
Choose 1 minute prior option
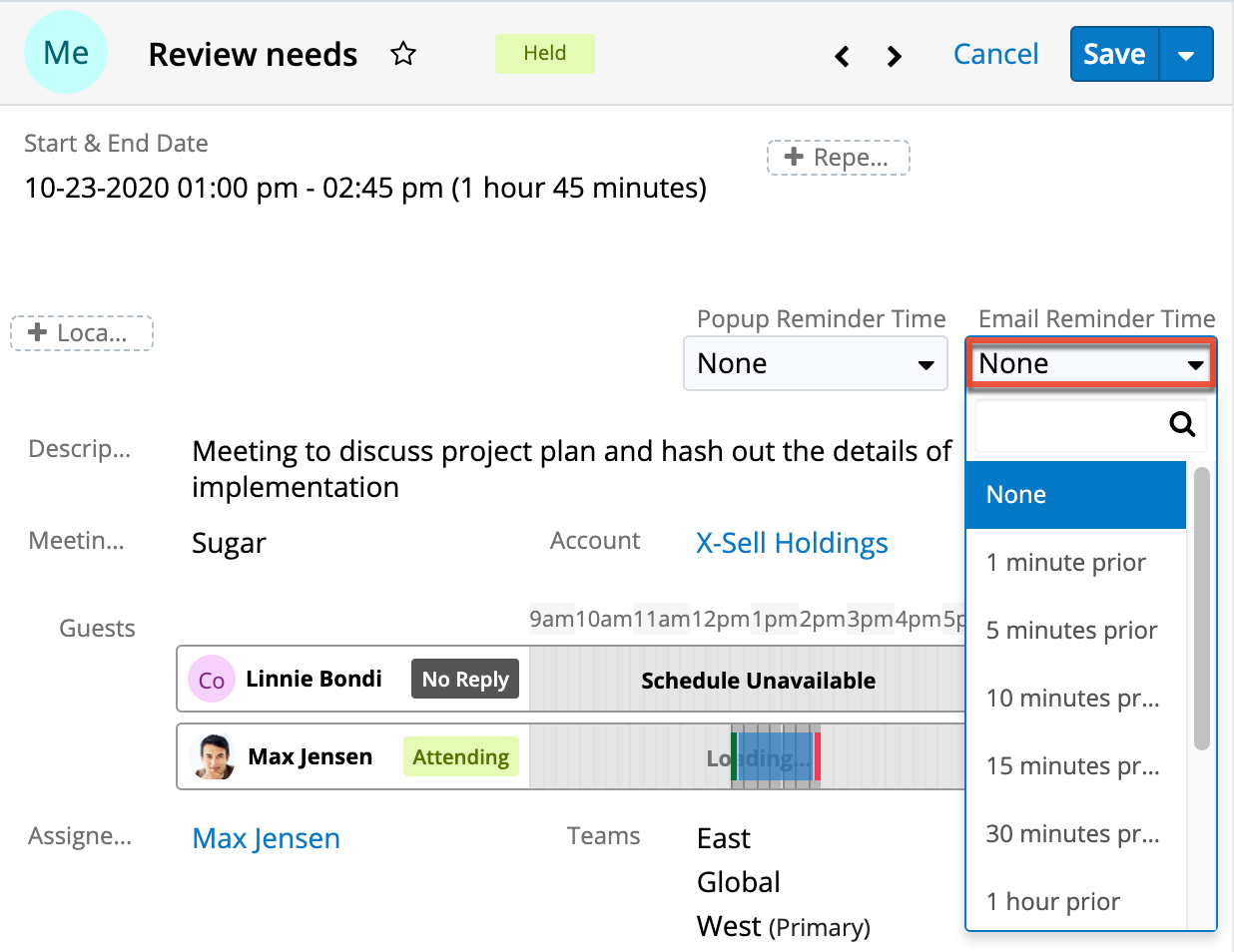(1066, 563)
